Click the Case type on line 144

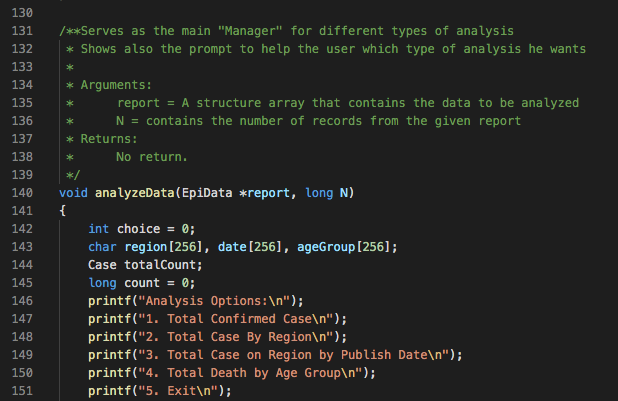tap(102, 265)
